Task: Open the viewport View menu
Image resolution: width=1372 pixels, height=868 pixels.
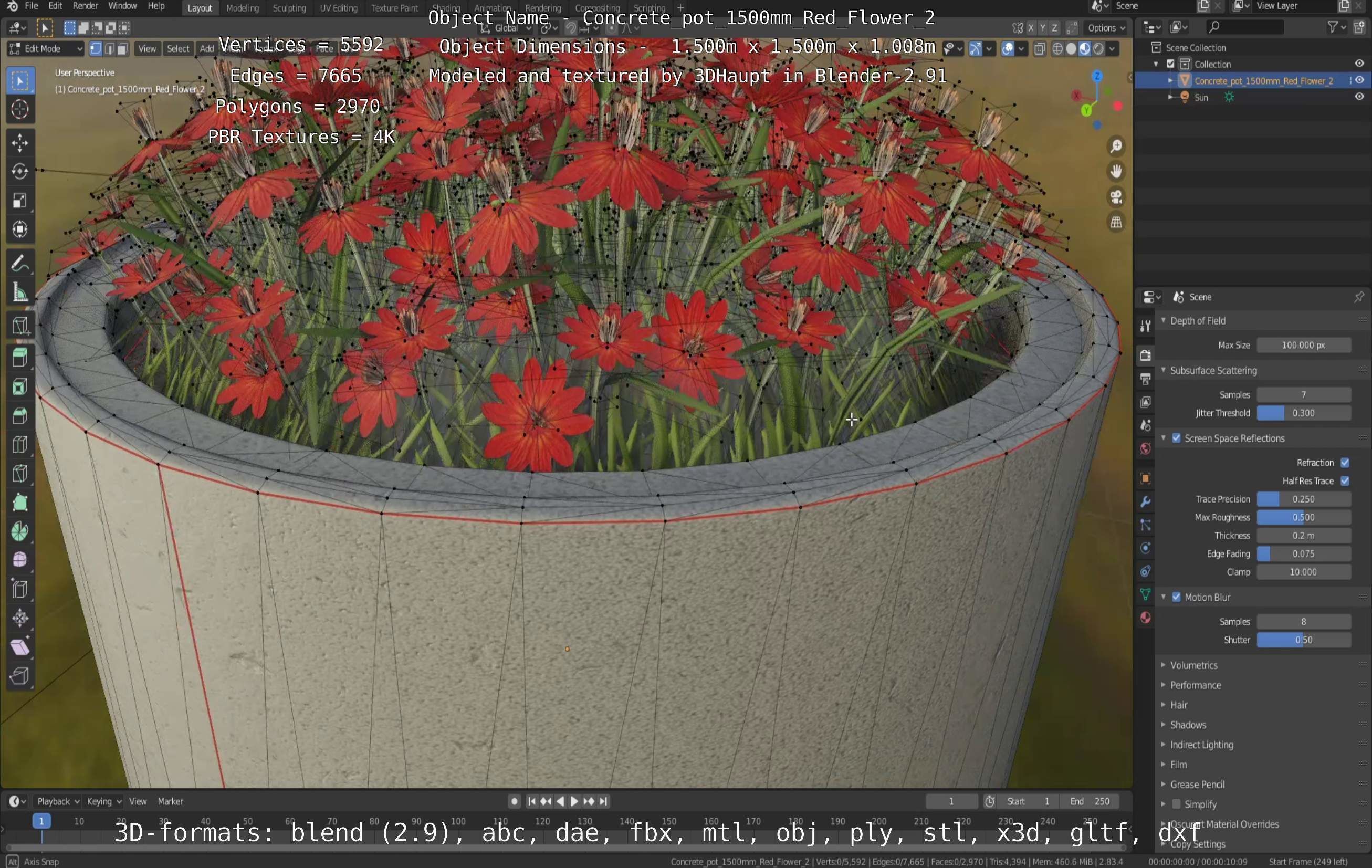Action: click(147, 49)
